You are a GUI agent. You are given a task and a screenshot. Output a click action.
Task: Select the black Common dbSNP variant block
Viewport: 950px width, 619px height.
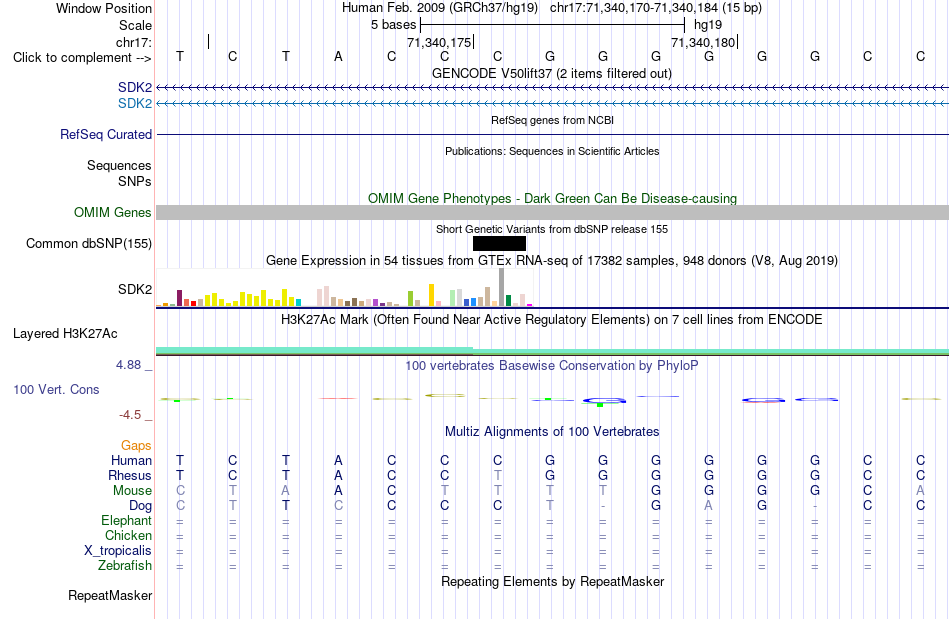(x=499, y=243)
